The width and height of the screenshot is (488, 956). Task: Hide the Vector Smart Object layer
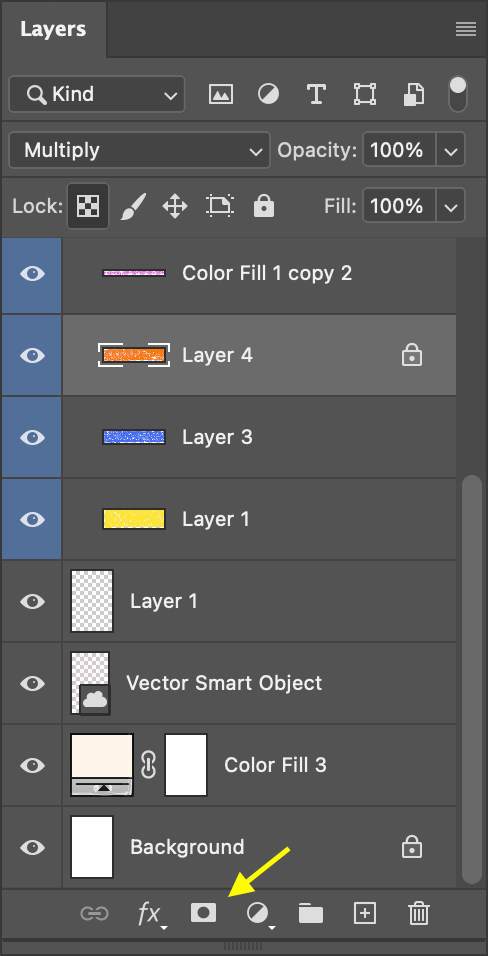(32, 683)
